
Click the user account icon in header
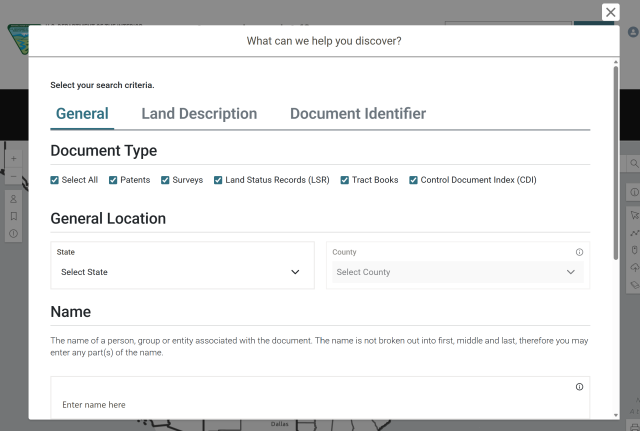click(633, 32)
